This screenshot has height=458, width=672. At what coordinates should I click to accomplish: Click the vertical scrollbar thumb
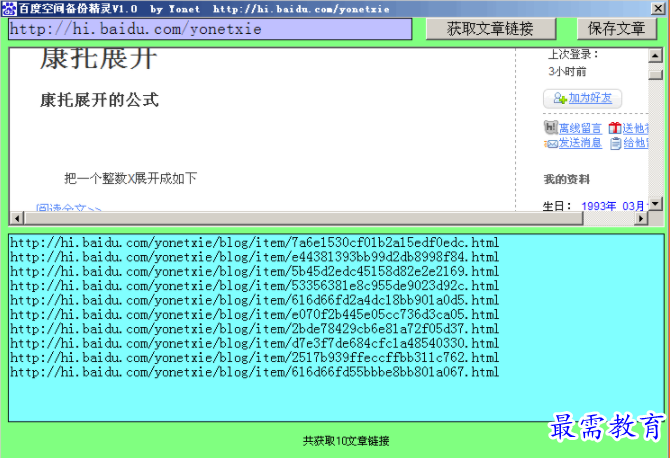point(655,75)
